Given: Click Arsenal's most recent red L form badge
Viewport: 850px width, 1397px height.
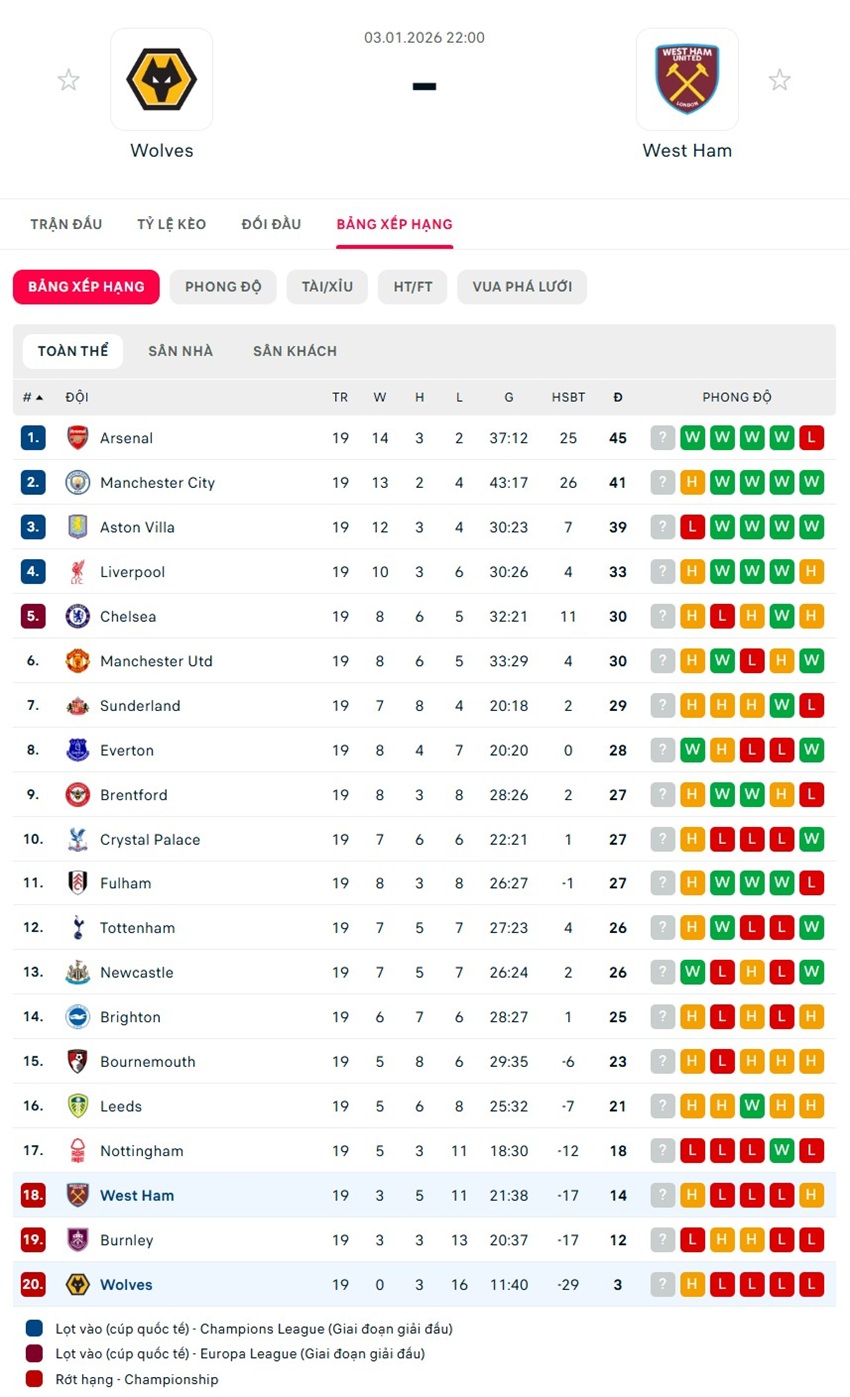Looking at the screenshot, I should [812, 438].
